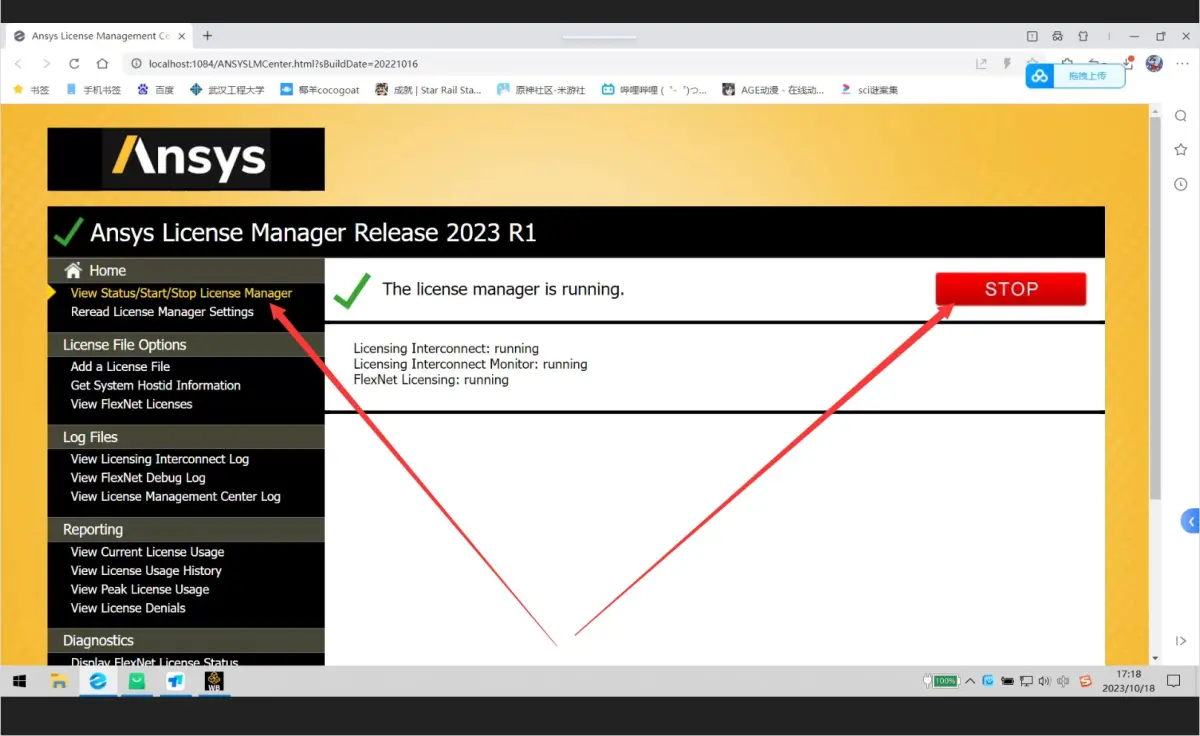
Task: Click the 拖拽上传 cloud upload button
Action: click(x=1075, y=76)
